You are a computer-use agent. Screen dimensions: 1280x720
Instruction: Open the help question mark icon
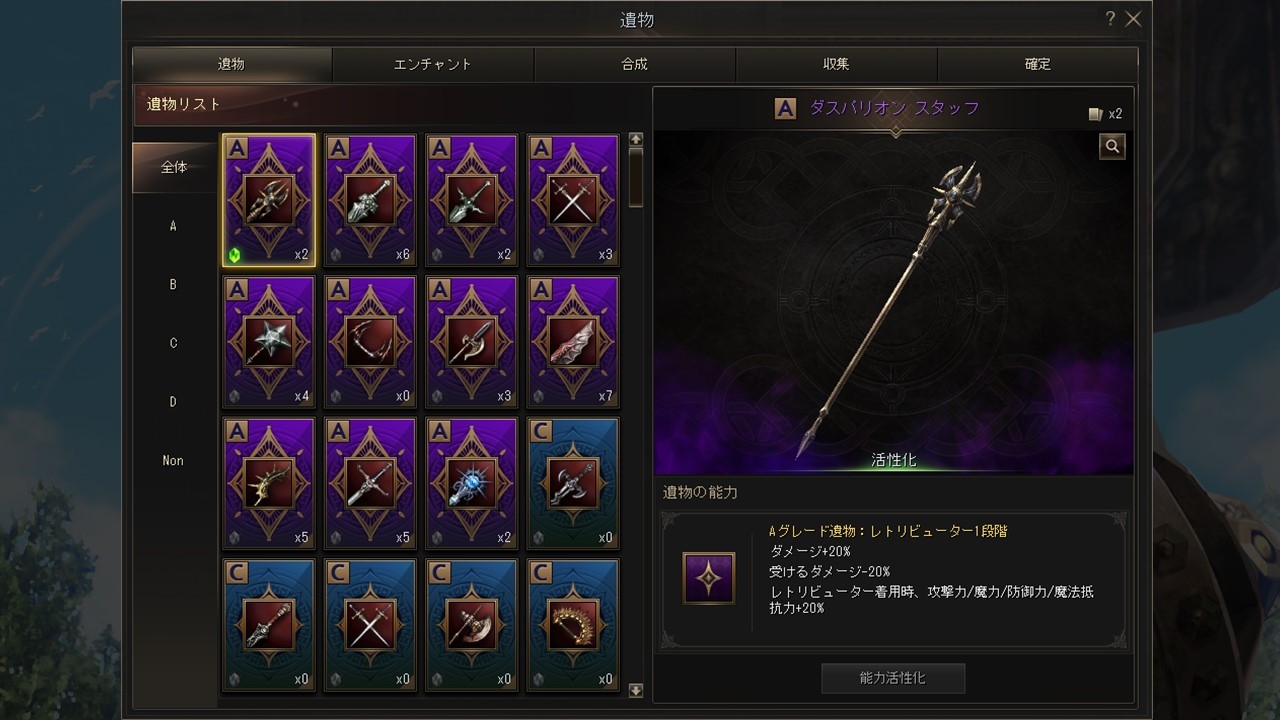(1110, 19)
